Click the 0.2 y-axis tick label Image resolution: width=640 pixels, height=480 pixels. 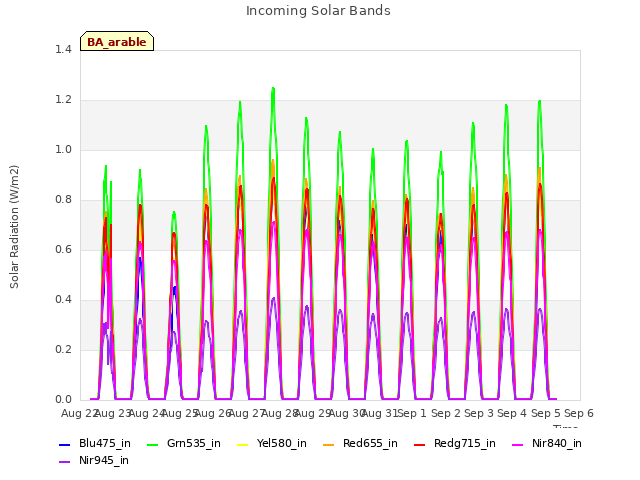coord(63,349)
